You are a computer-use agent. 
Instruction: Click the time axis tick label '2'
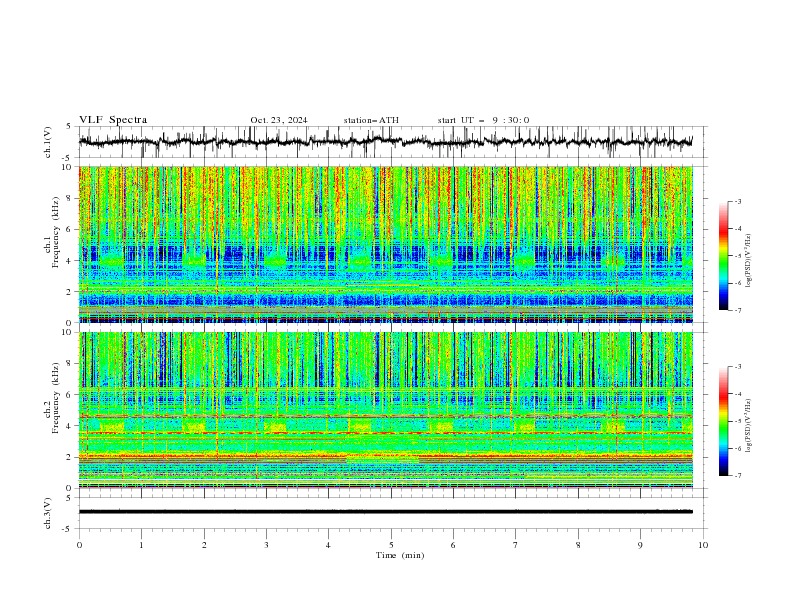pyautogui.click(x=204, y=545)
